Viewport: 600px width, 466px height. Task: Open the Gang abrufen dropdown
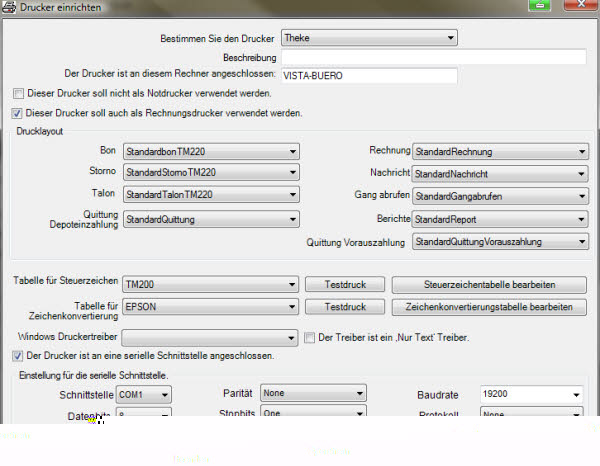click(x=500, y=196)
